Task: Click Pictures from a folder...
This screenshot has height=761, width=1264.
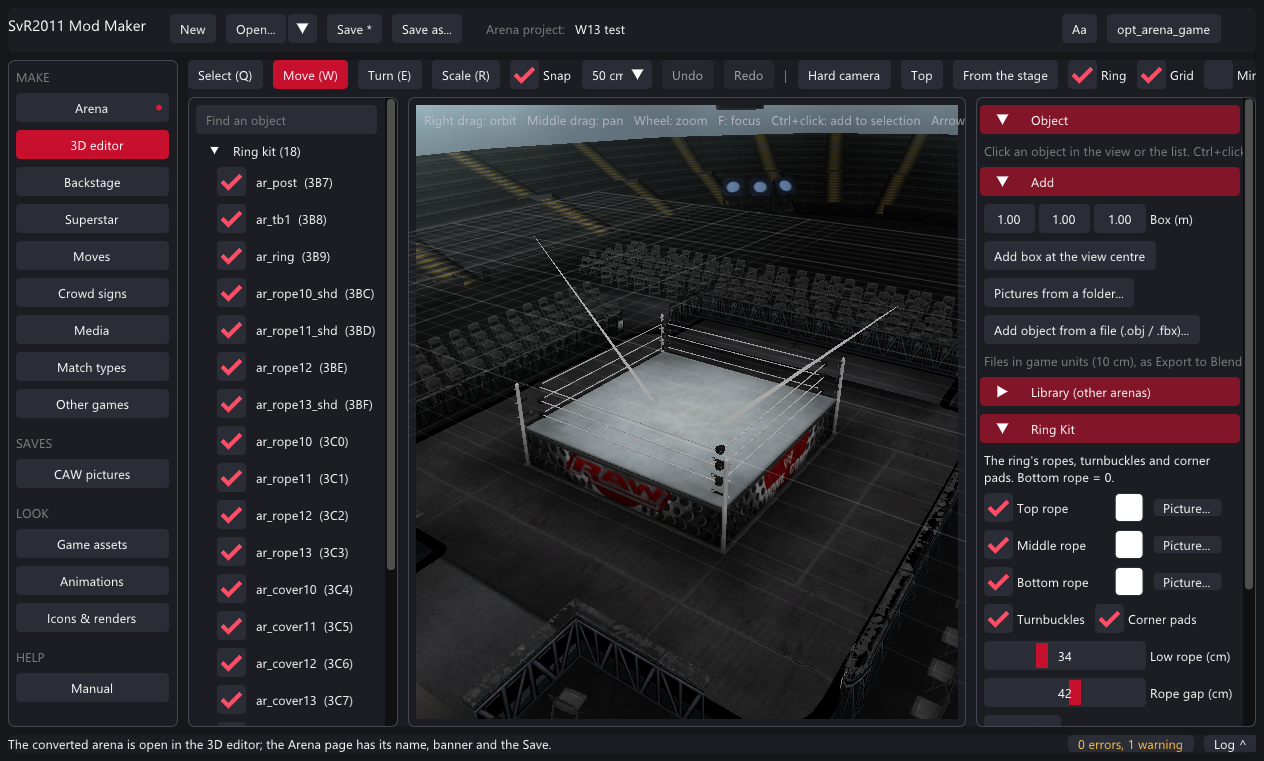Action: (1058, 293)
